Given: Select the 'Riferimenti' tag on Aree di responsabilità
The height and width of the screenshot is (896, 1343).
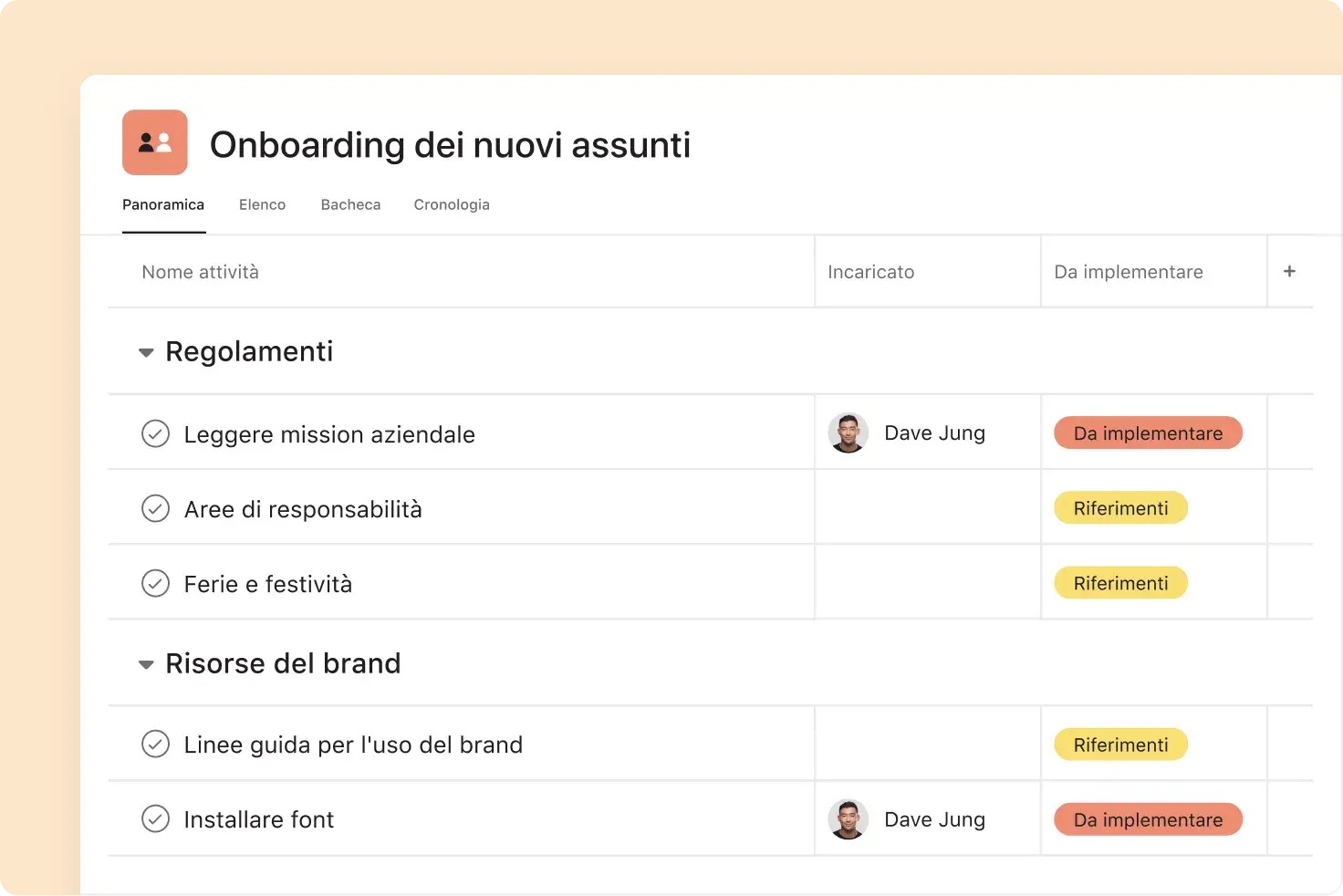Looking at the screenshot, I should coord(1120,507).
